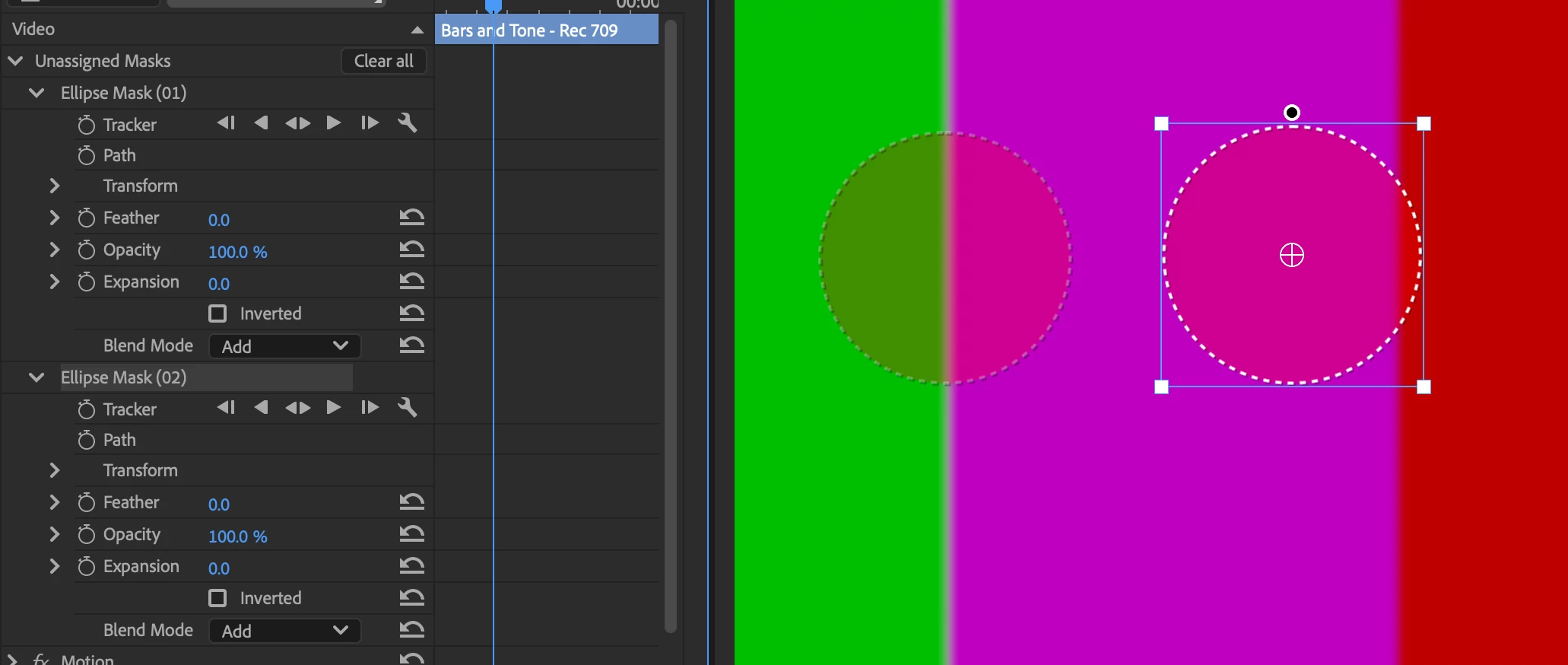Toggle Expansion stopwatch for Ellipse Mask (02)
The width and height of the screenshot is (1568, 665).
coord(87,566)
